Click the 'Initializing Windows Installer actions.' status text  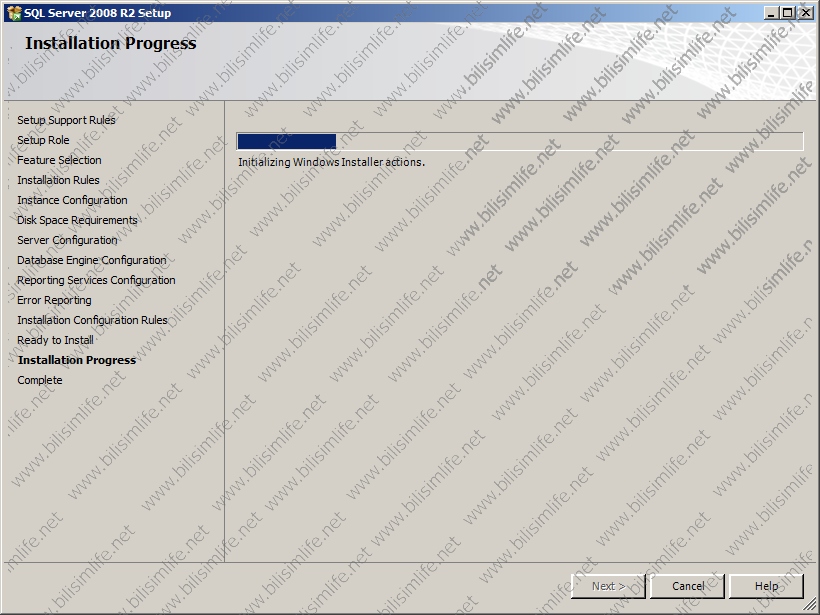point(332,162)
